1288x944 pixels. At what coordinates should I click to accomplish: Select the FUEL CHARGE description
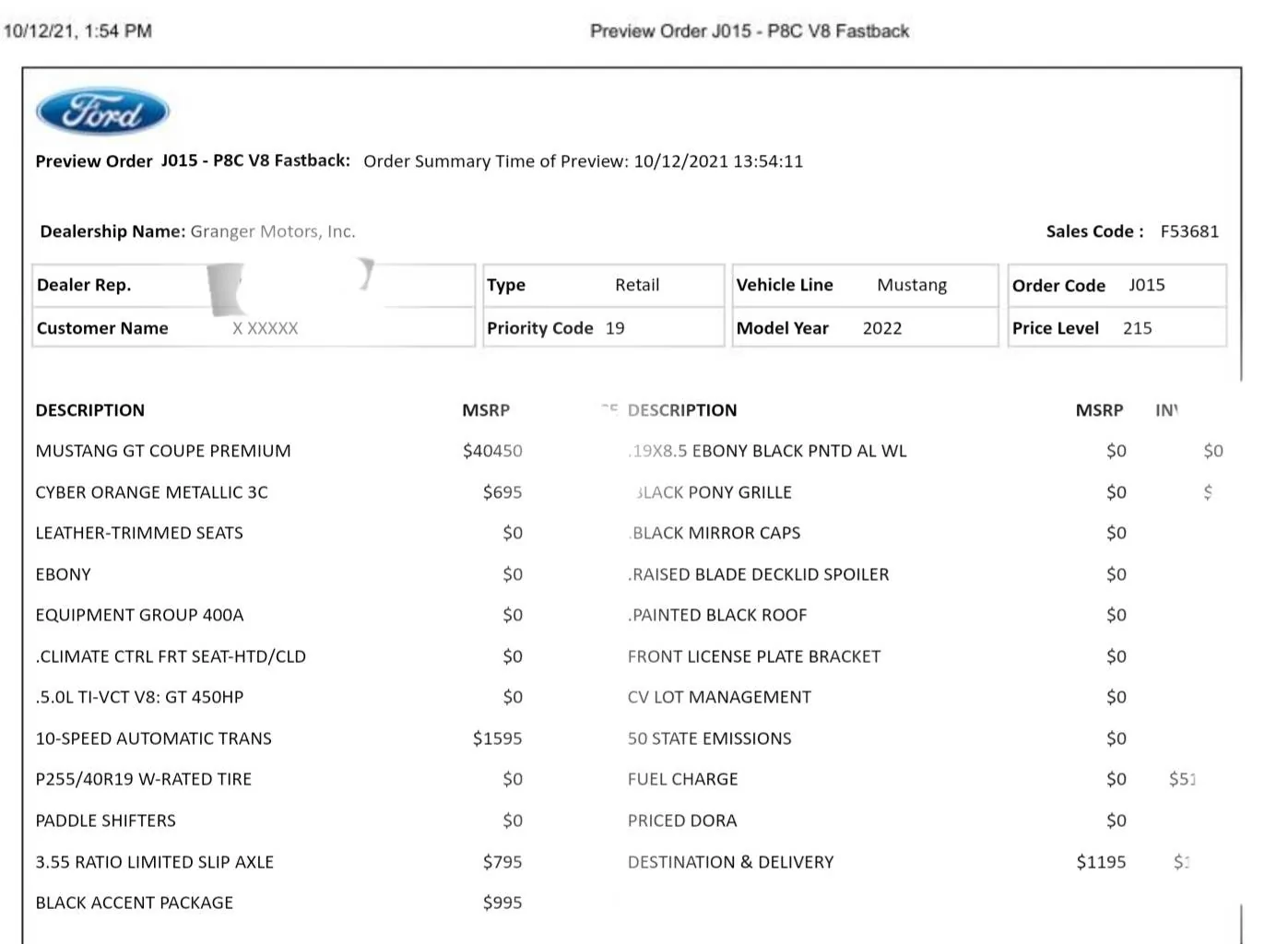point(682,779)
